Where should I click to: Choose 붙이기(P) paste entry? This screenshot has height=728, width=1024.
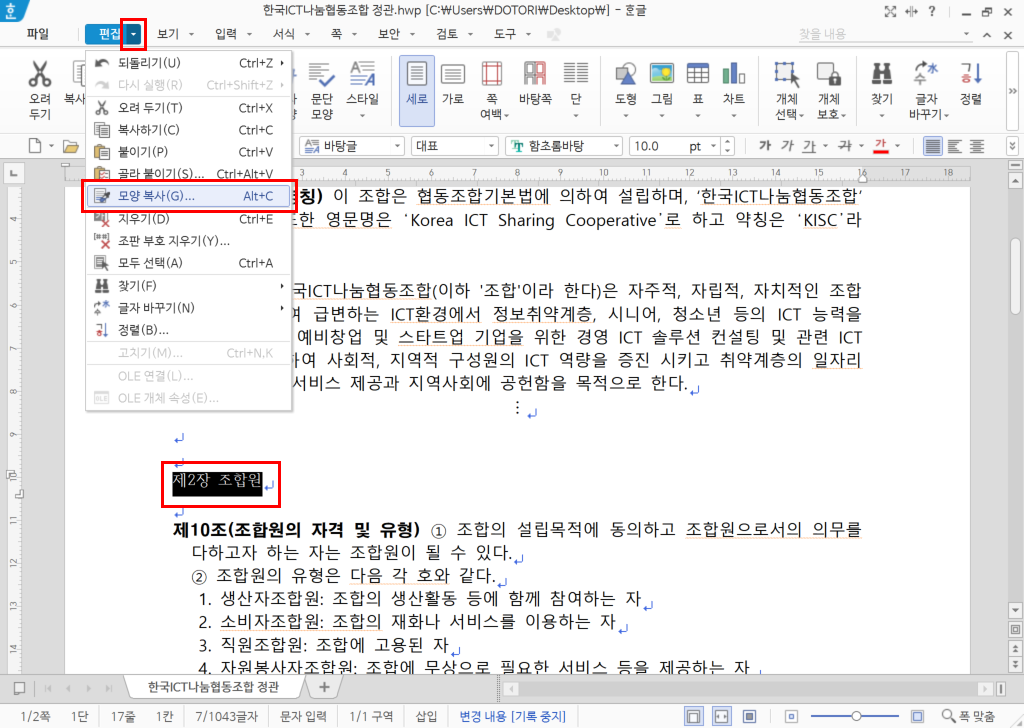(189, 151)
